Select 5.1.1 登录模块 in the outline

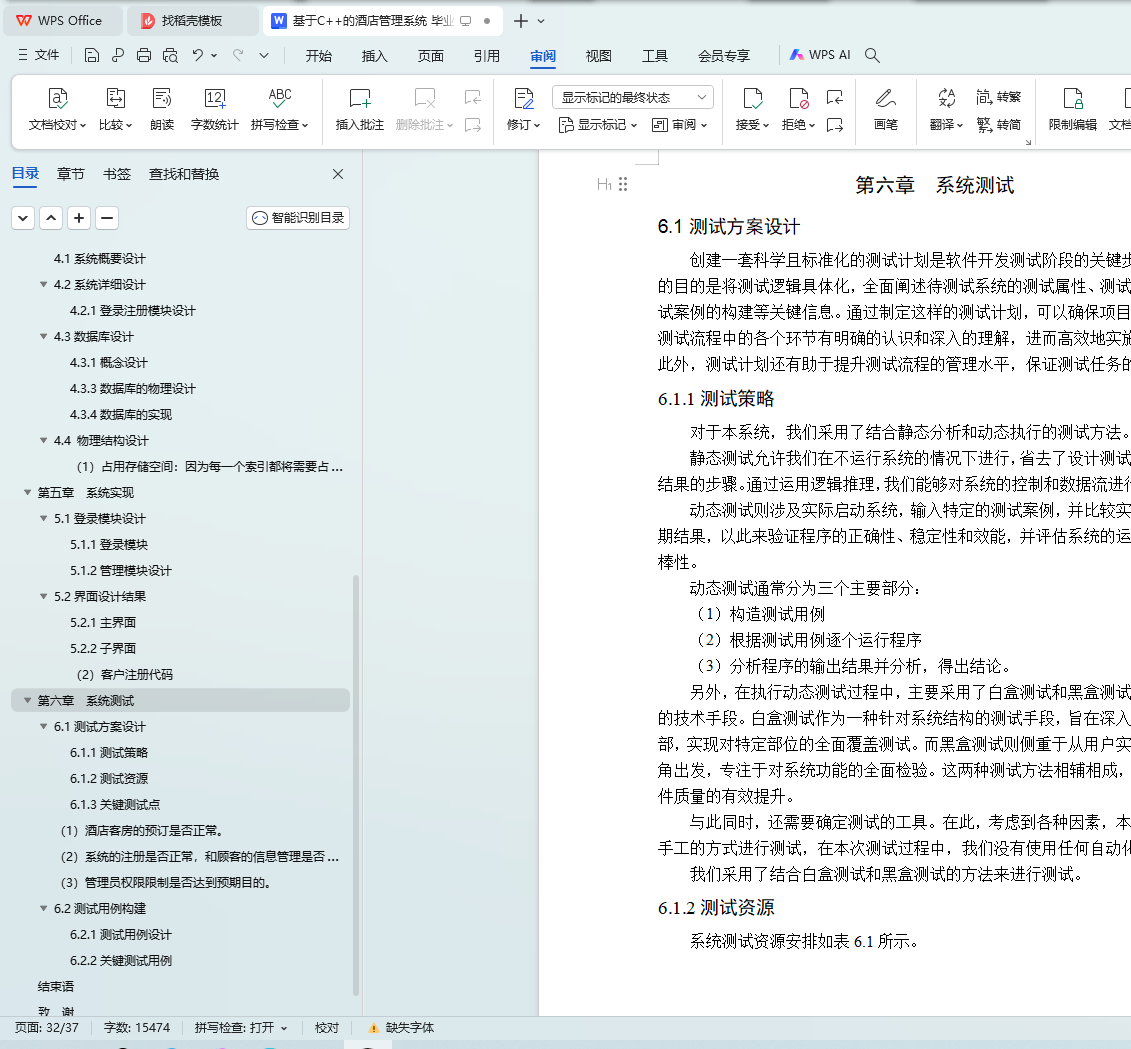pos(109,544)
